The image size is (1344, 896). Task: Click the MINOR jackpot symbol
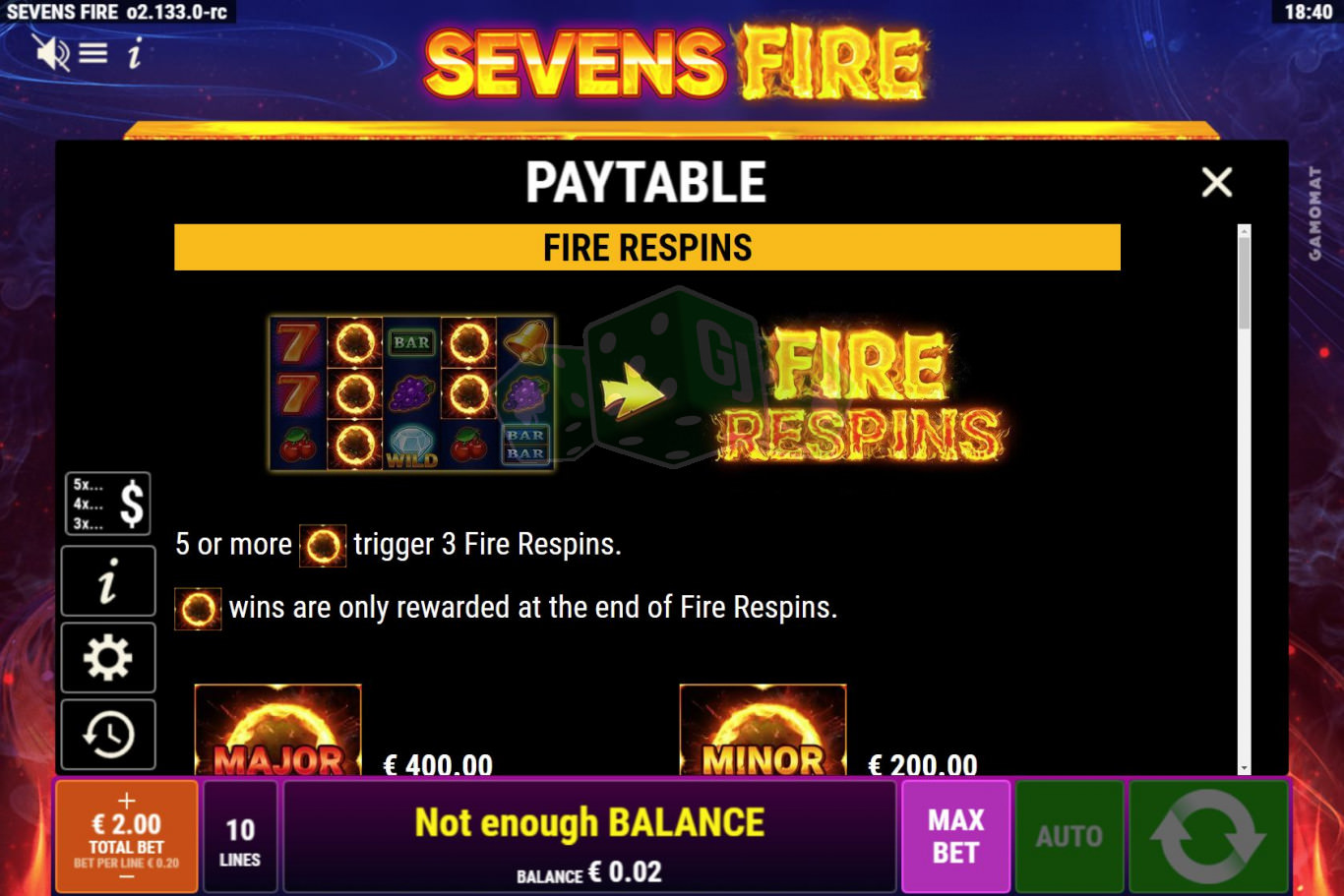click(763, 730)
